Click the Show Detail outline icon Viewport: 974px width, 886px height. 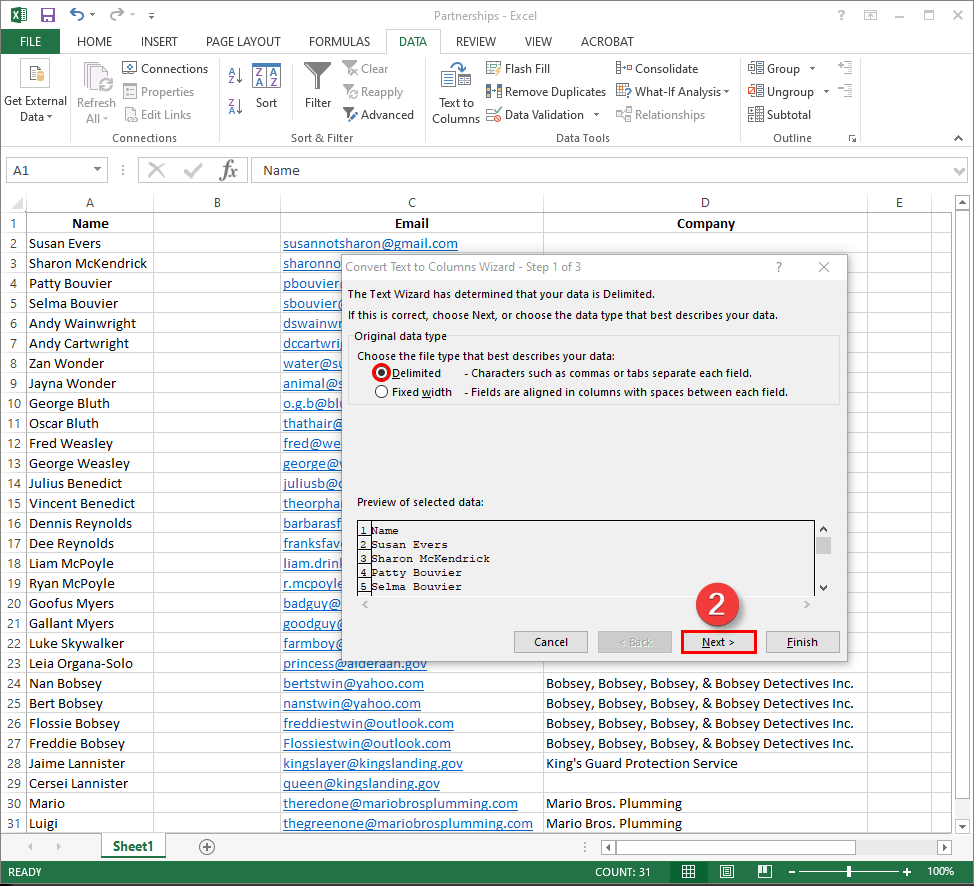tap(845, 67)
